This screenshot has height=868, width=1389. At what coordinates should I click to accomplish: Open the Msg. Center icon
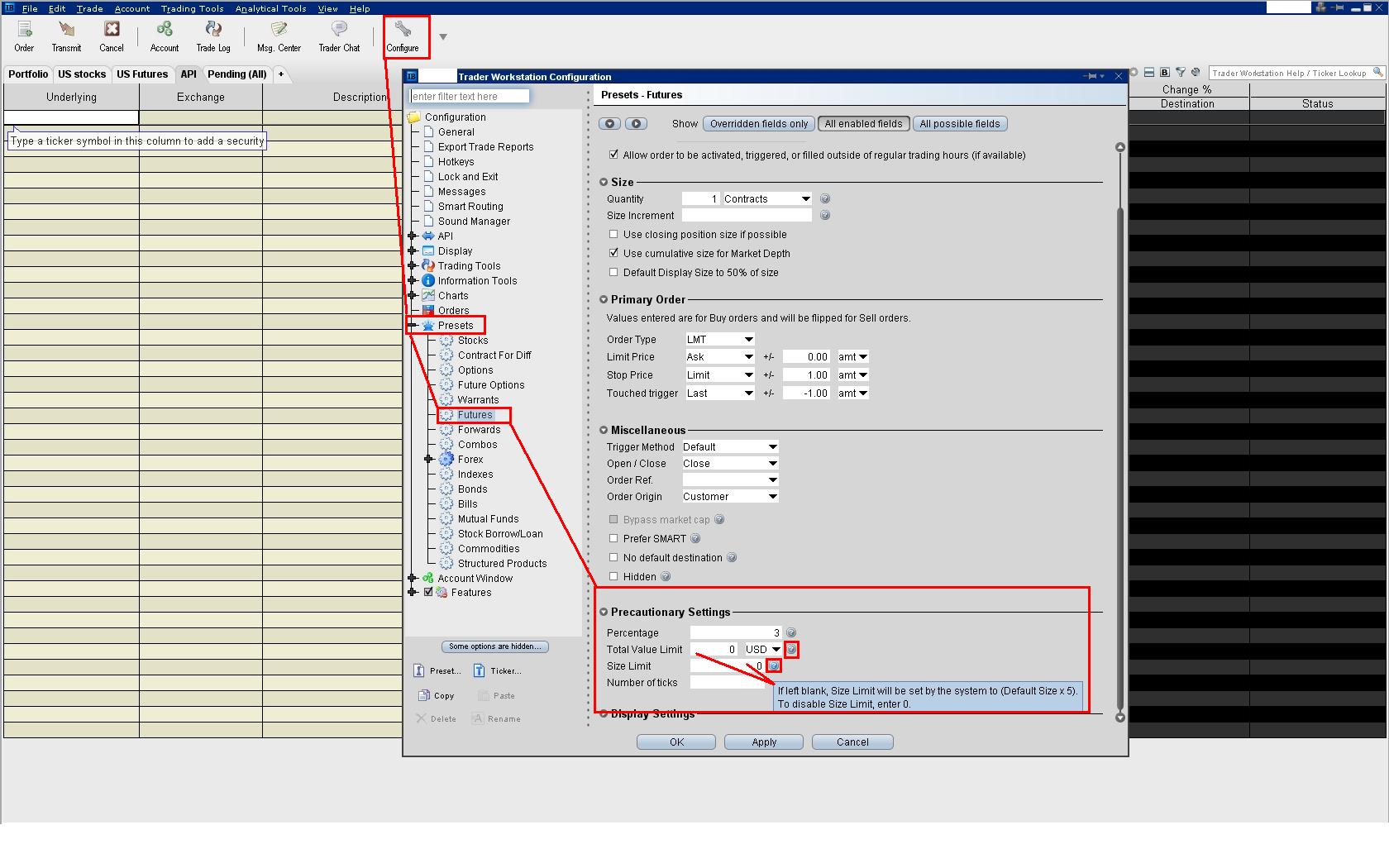(279, 31)
